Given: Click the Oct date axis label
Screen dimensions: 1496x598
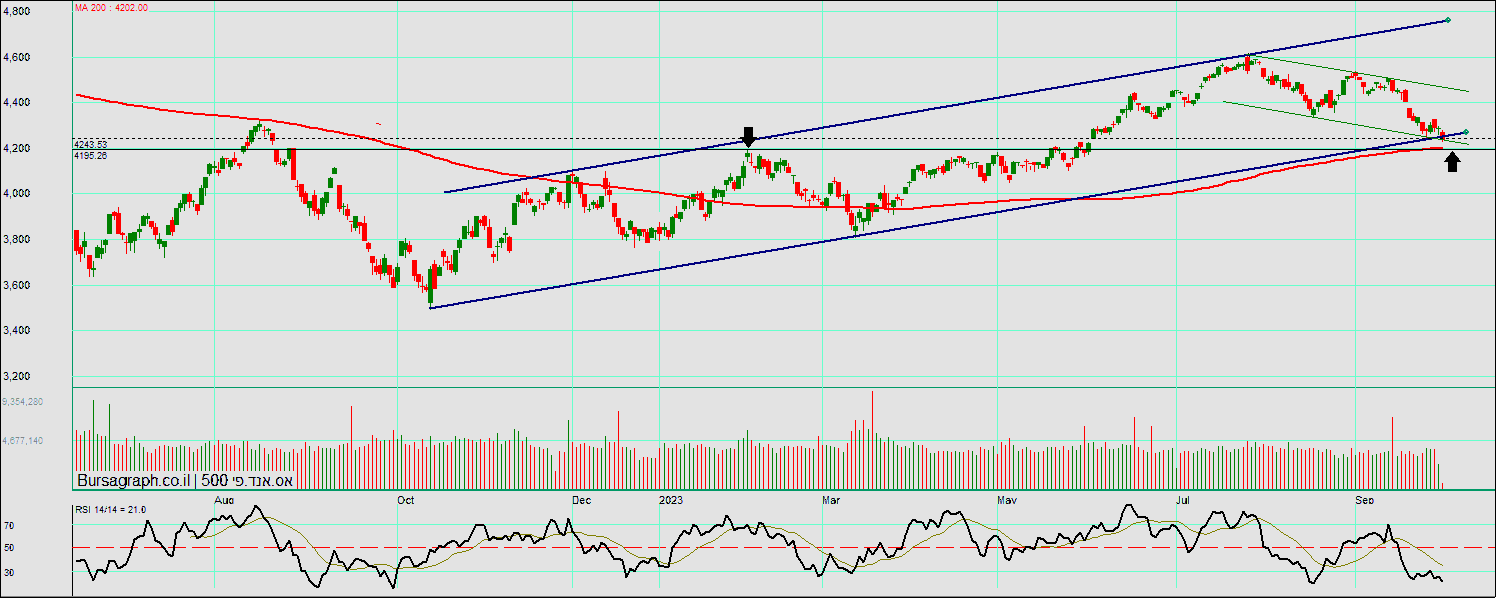Looking at the screenshot, I should point(406,498).
